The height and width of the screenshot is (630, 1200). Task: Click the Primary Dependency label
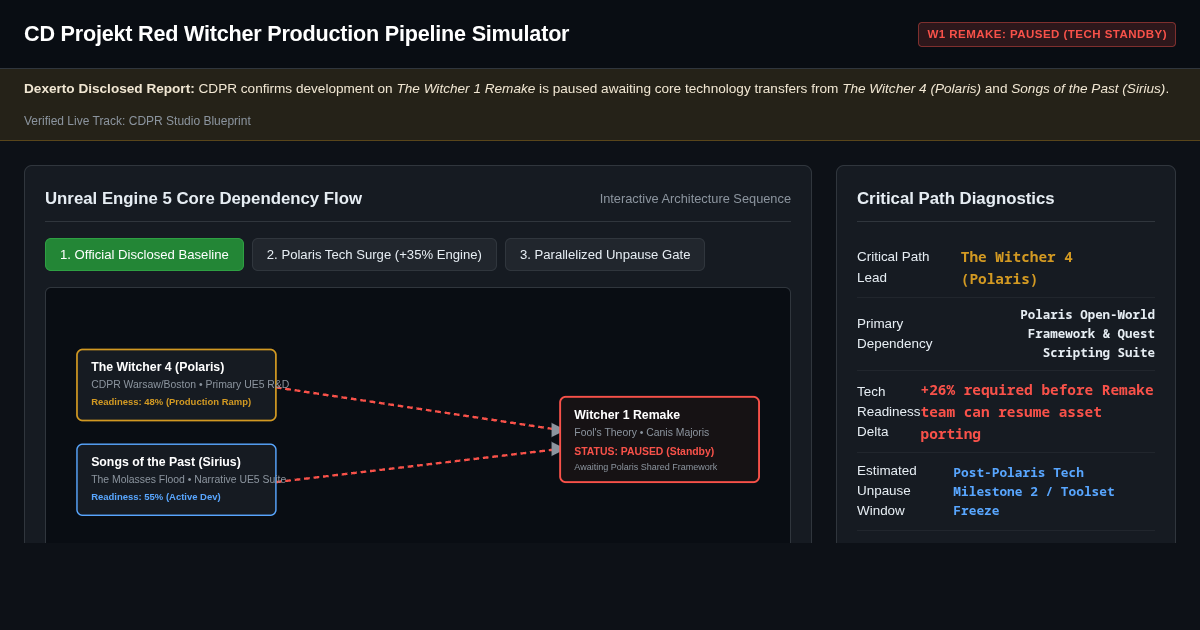click(x=894, y=334)
